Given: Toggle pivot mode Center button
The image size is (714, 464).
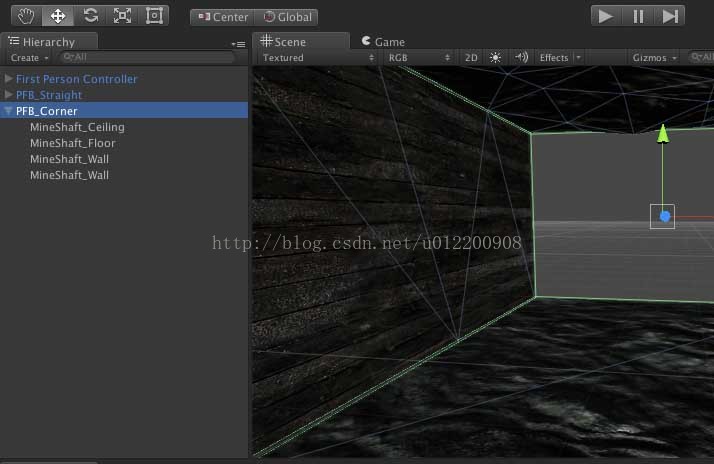Looking at the screenshot, I should pyautogui.click(x=223, y=17).
